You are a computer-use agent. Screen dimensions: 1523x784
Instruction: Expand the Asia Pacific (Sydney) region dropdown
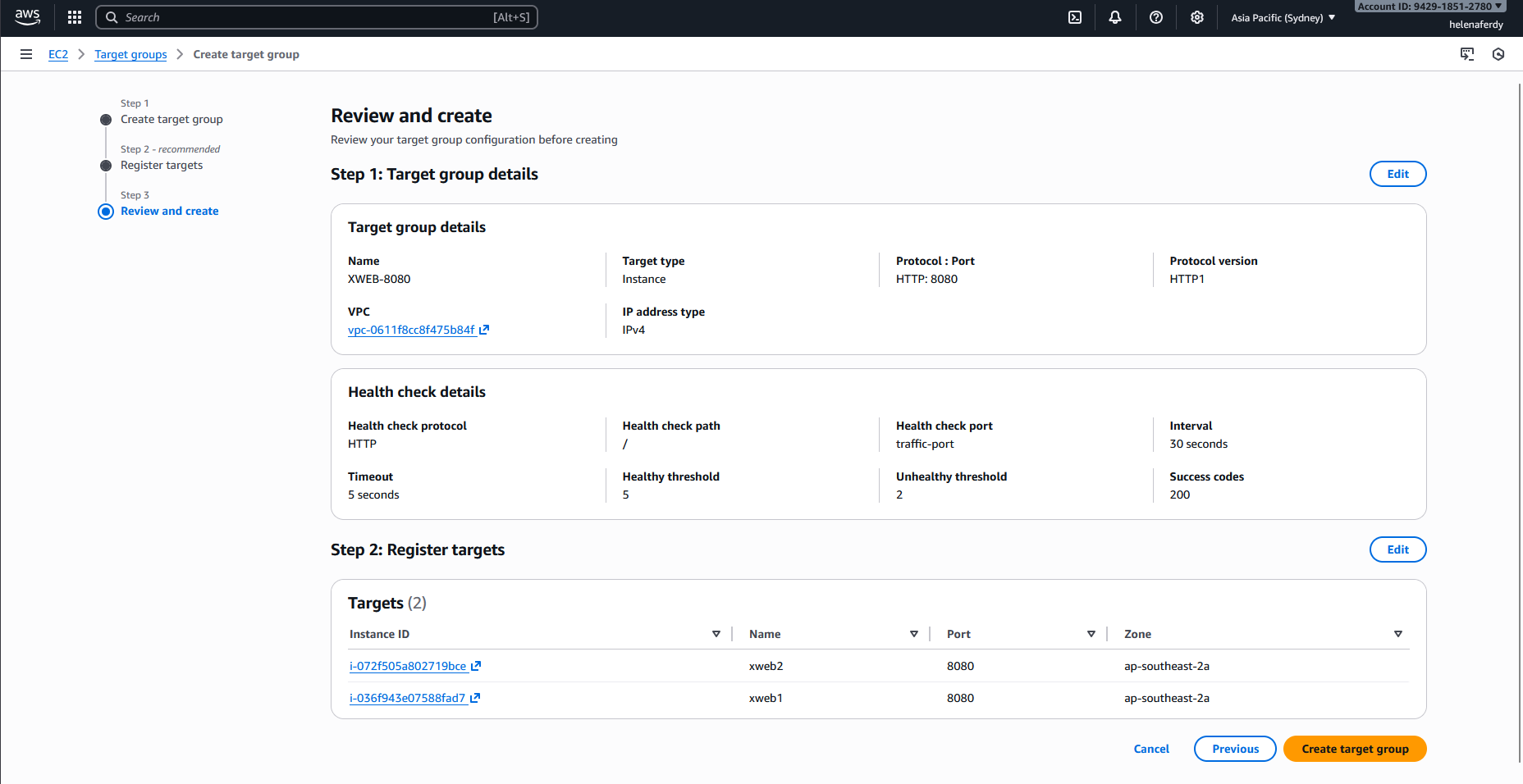(x=1283, y=17)
